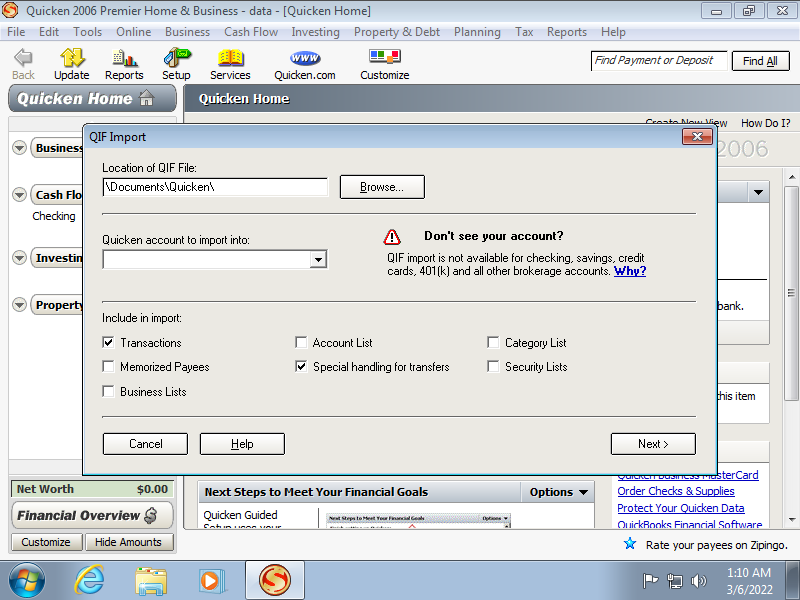The image size is (800, 600).
Task: Click the Quicken Home house icon
Action: click(147, 99)
